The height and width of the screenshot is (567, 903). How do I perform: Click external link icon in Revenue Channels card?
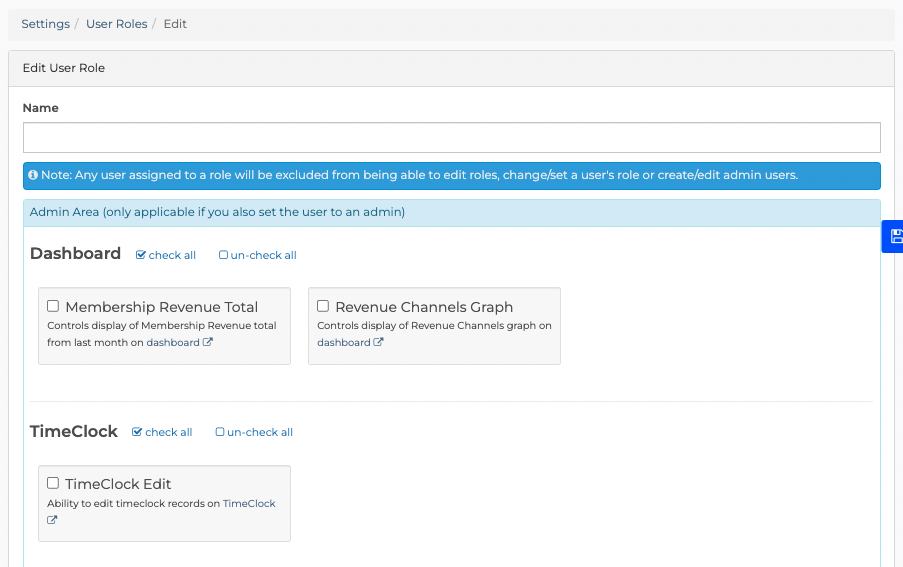point(378,342)
